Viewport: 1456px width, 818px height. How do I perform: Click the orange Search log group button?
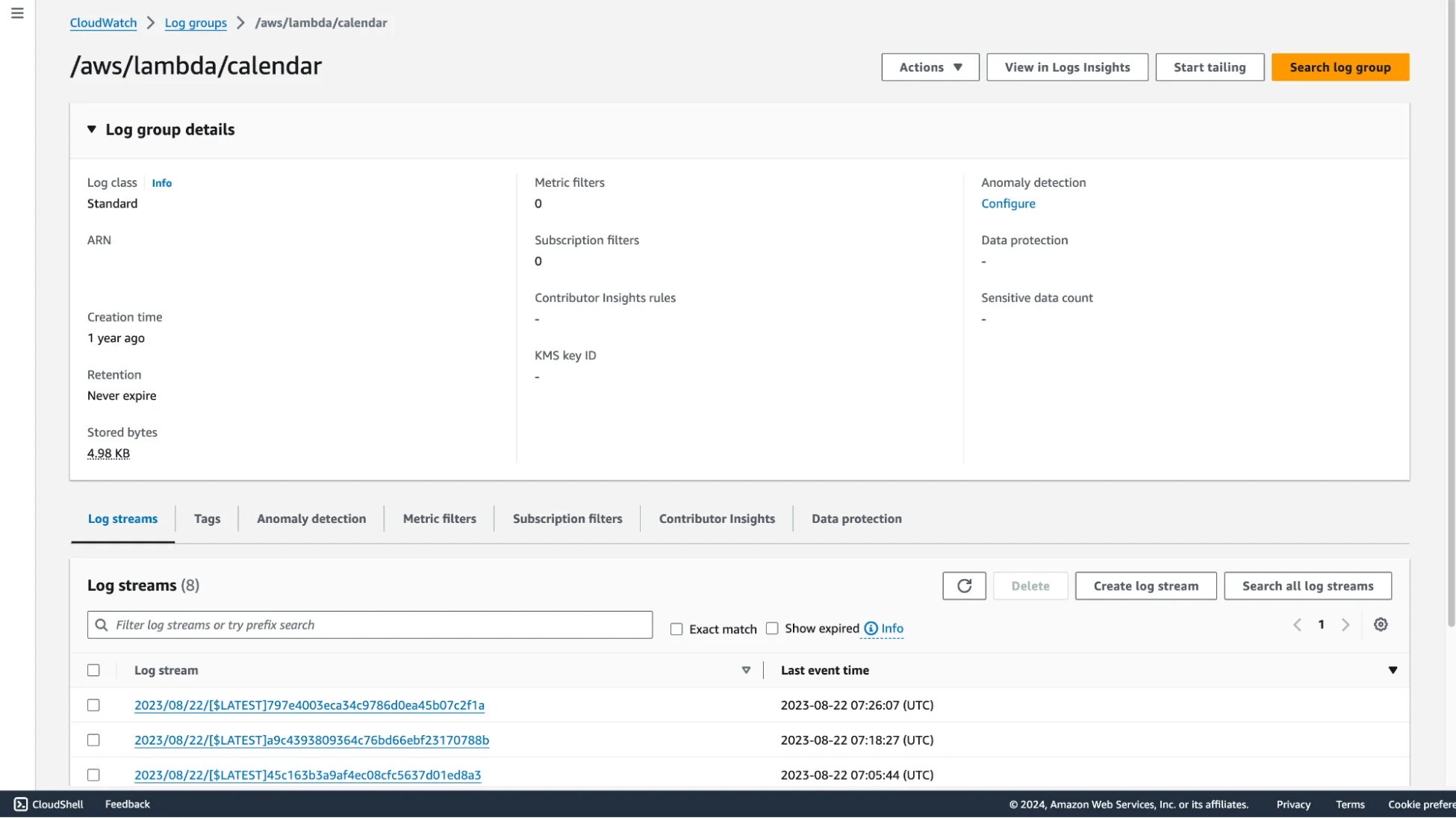[x=1340, y=67]
